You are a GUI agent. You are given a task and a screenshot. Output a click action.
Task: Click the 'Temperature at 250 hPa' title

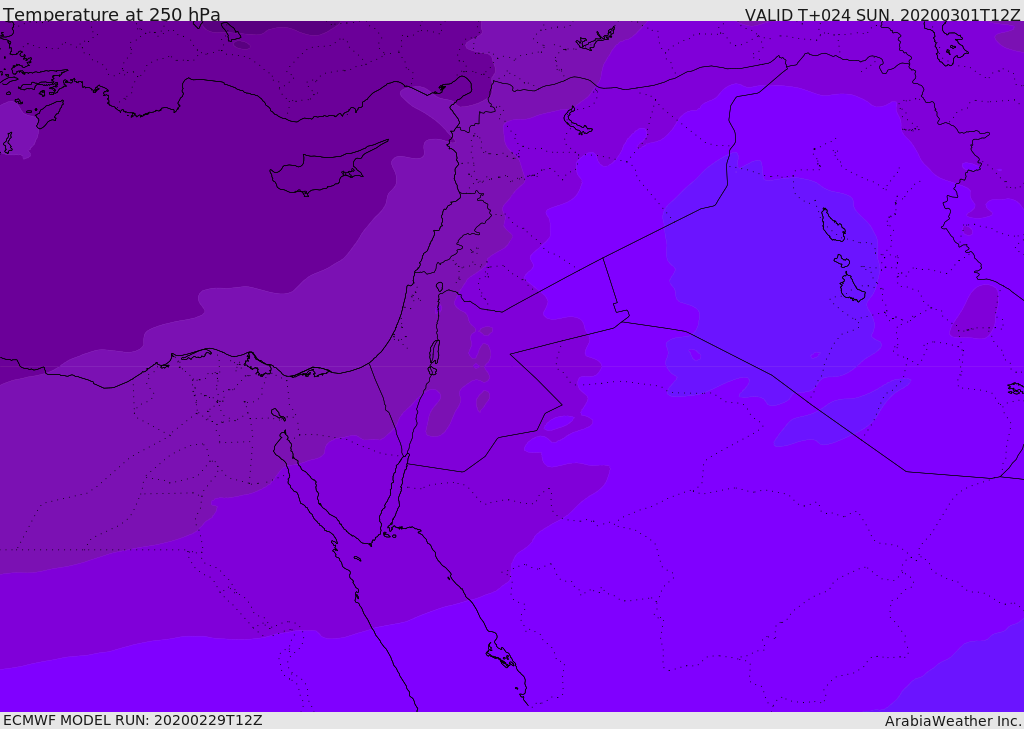112,14
